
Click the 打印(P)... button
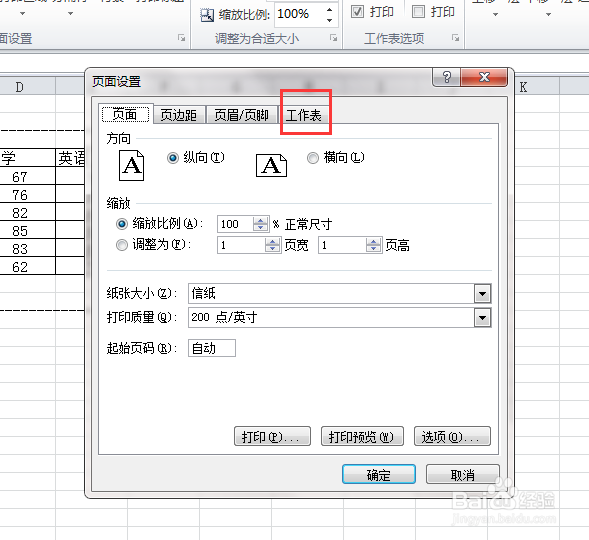point(272,436)
